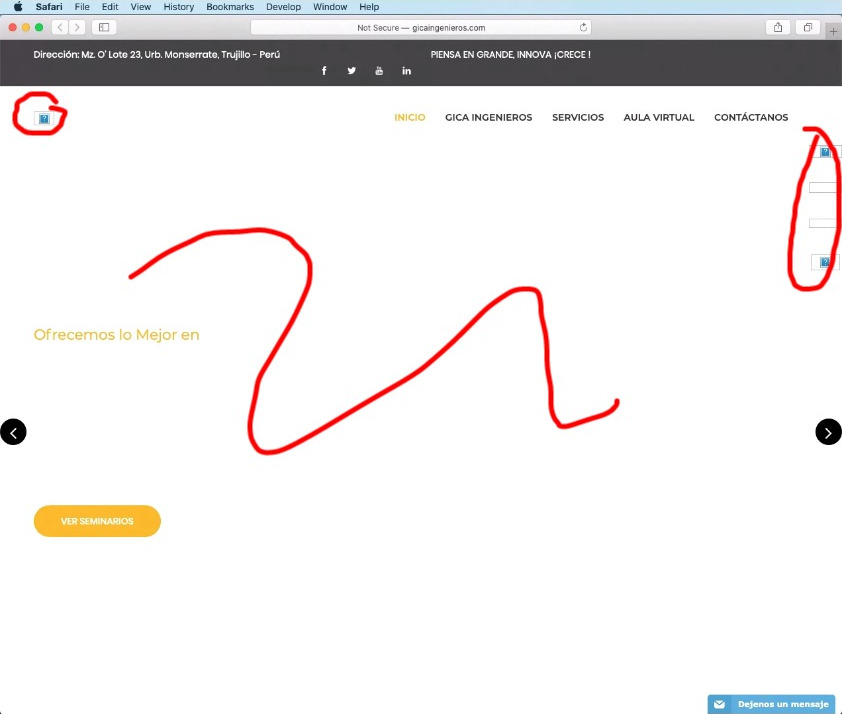Viewport: 842px width, 714px height.
Task: Toggle the Safari sidebar button
Action: [x=104, y=27]
